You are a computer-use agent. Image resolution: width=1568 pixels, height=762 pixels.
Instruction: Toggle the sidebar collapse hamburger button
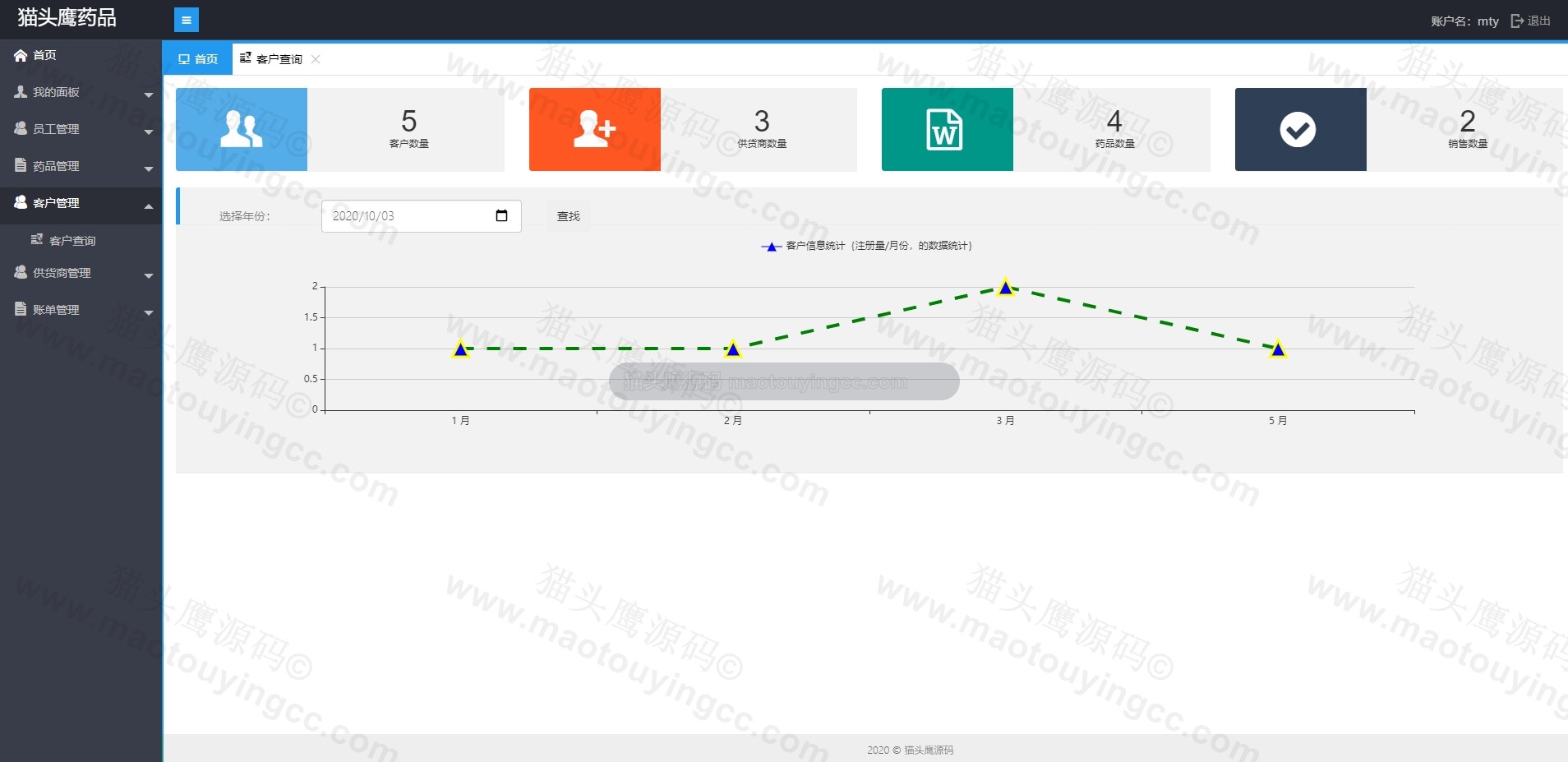click(187, 20)
